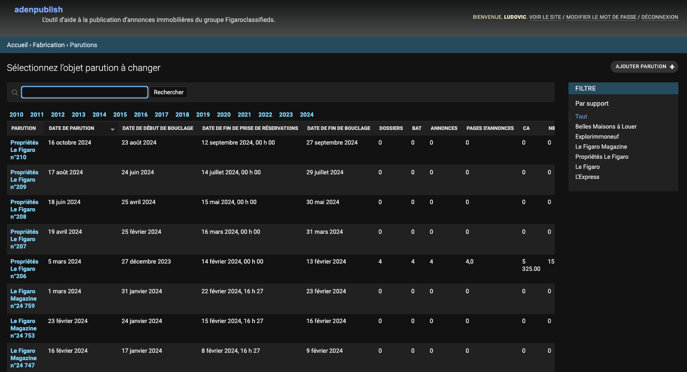Sort by Date de fin de bouclage
This screenshot has width=687, height=372.
click(339, 128)
